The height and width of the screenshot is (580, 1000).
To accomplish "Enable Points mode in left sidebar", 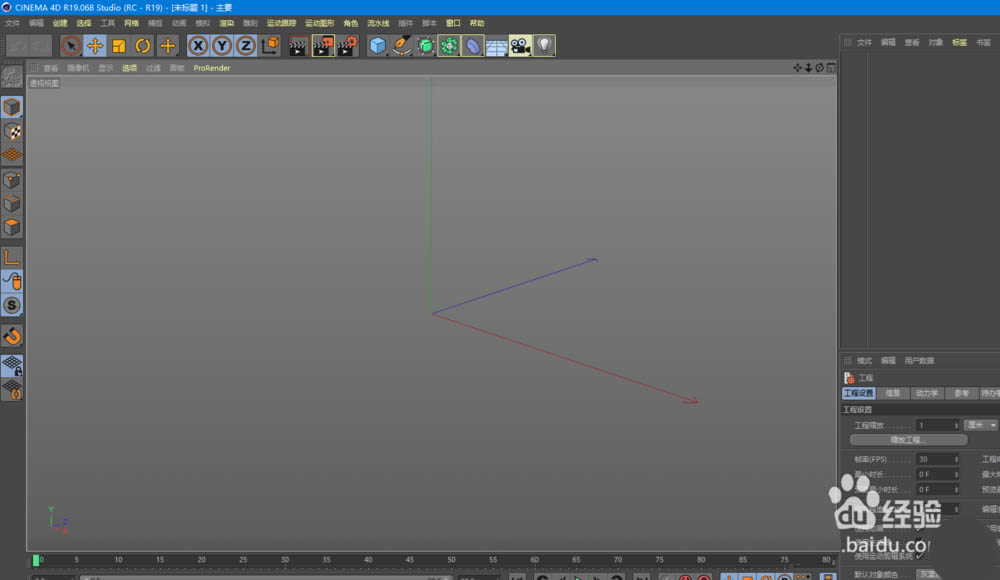I will click(12, 180).
